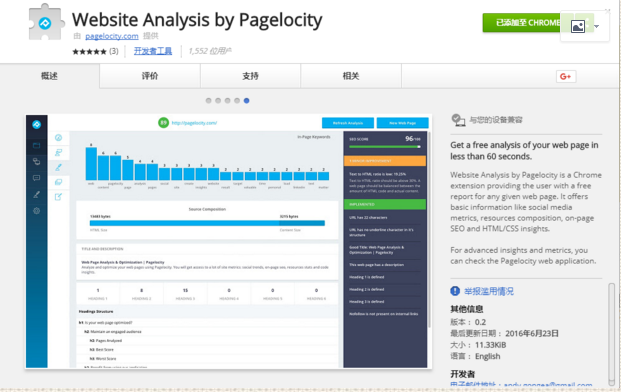Click the gear icon in the preview's dark sidebar
The width and height of the screenshot is (621, 392).
coord(36,211)
